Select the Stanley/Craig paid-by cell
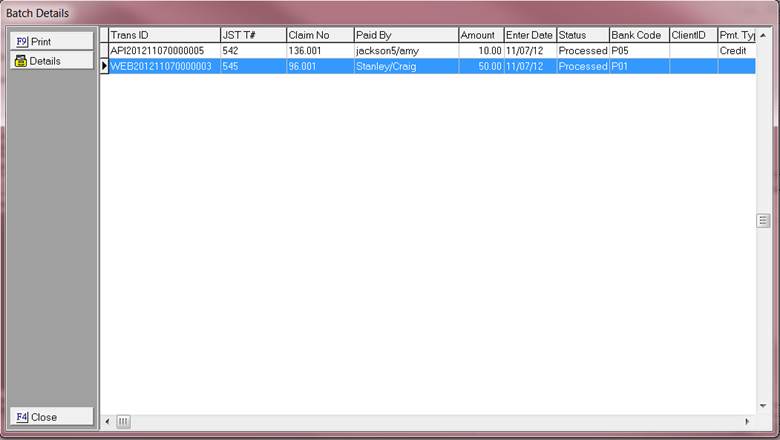Viewport: 780px width, 440px height. coord(405,66)
